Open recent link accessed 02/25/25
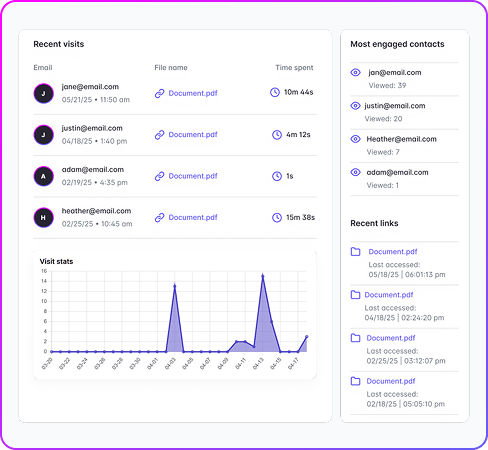 [x=391, y=338]
